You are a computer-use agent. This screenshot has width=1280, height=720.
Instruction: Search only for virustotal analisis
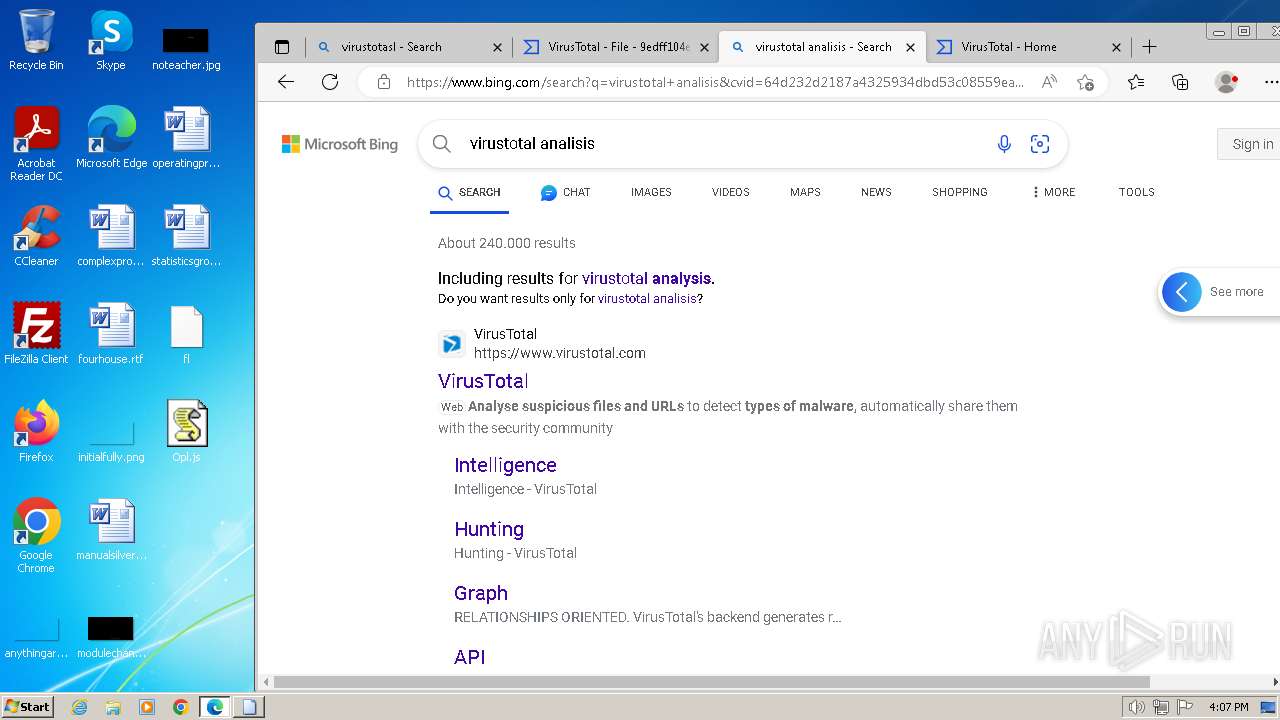point(647,298)
